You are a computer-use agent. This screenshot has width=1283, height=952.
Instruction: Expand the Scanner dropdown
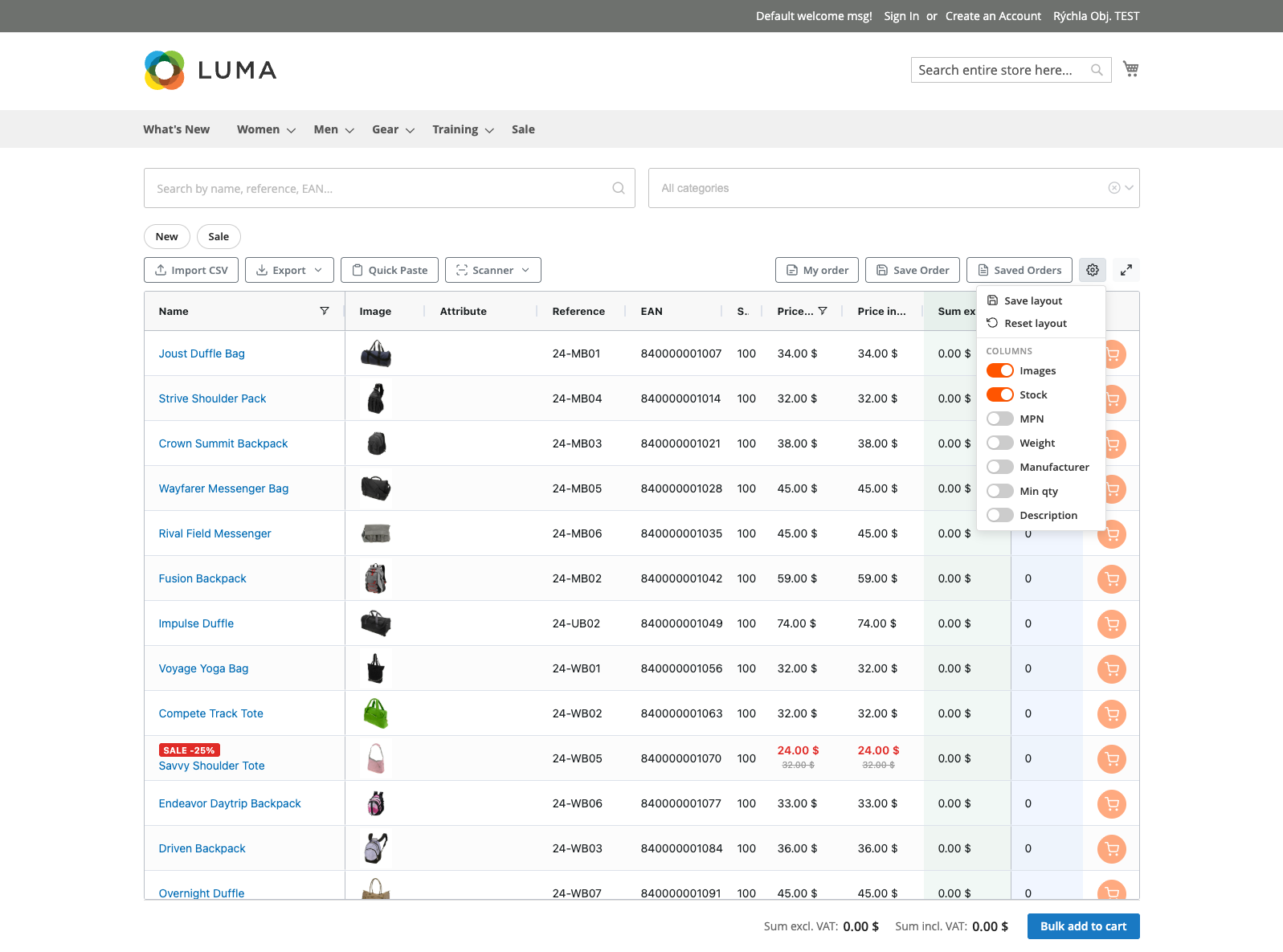click(493, 270)
